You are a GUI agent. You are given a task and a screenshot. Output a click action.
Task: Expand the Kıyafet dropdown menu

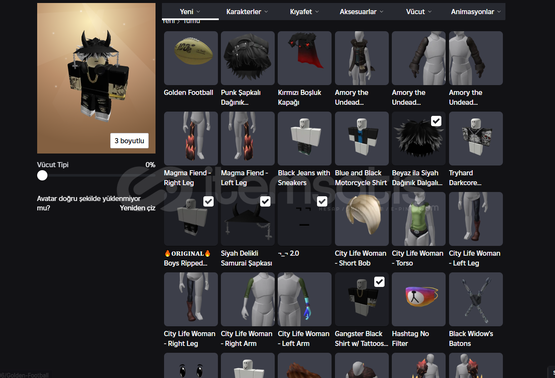point(304,12)
